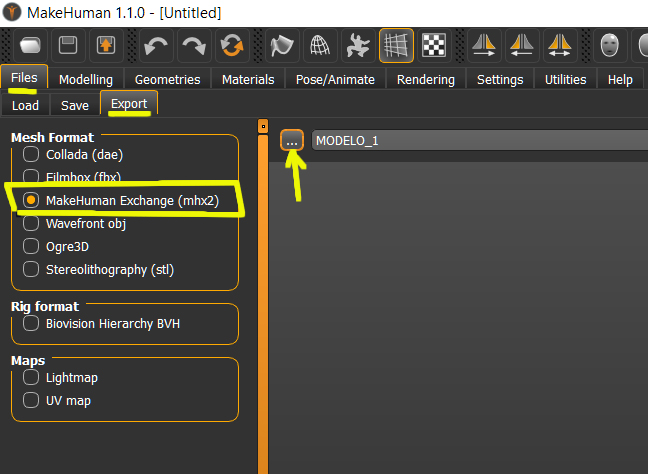648x474 pixels.
Task: Toggle the bidirectional symmetry icon
Action: (560, 45)
